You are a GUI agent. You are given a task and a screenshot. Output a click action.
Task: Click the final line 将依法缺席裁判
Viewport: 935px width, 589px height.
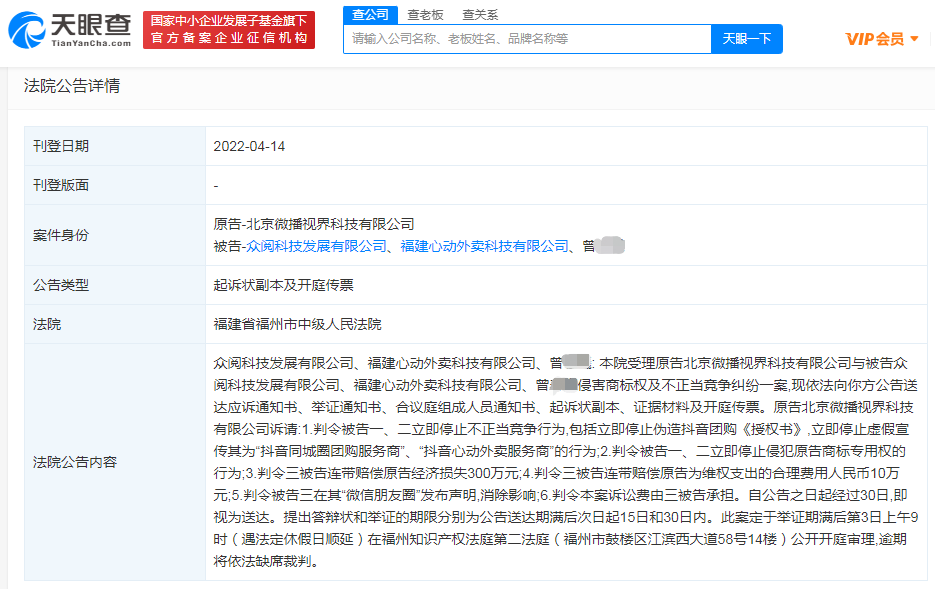pyautogui.click(x=265, y=562)
